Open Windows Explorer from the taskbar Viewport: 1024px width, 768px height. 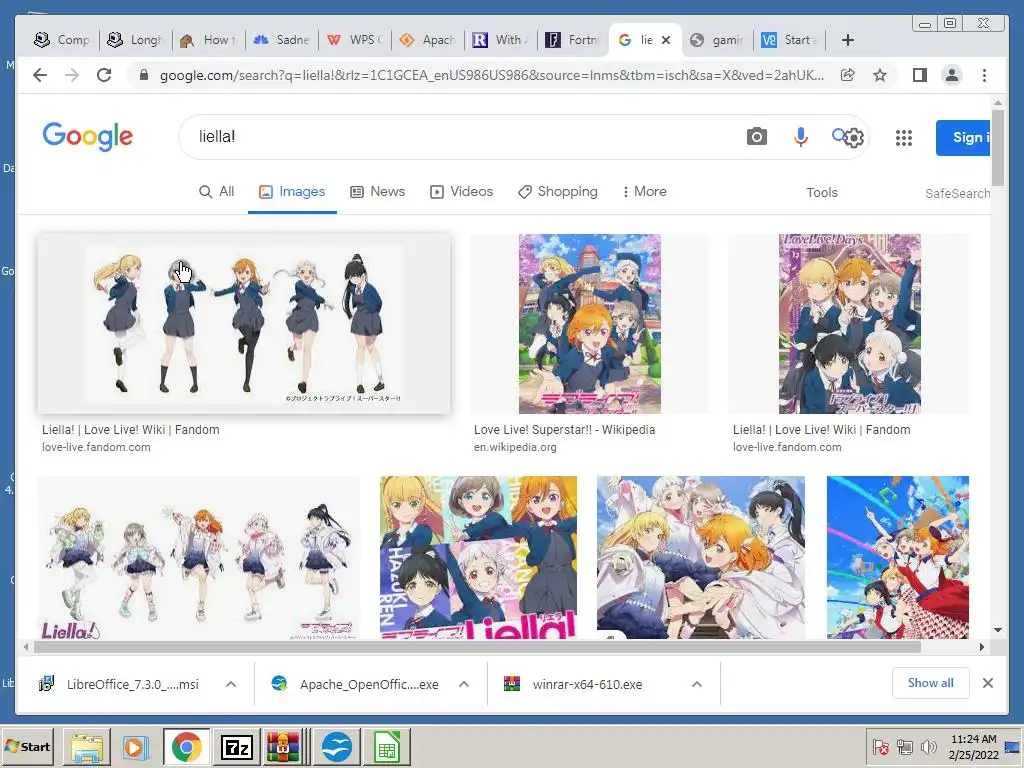pos(87,746)
